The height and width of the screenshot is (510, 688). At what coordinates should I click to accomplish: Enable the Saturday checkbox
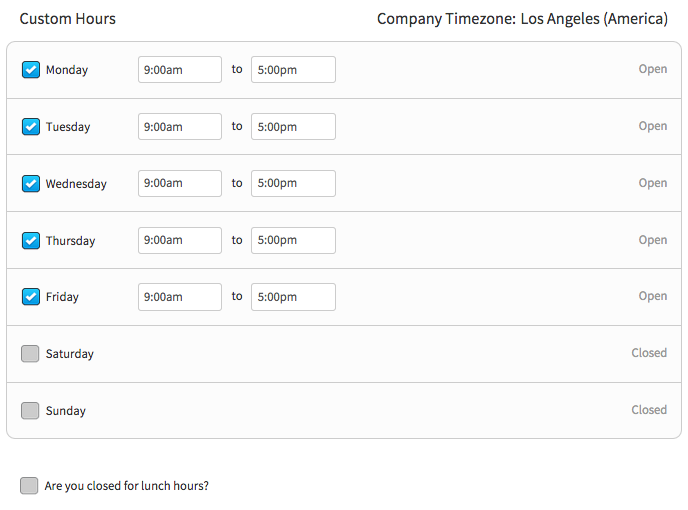(30, 354)
